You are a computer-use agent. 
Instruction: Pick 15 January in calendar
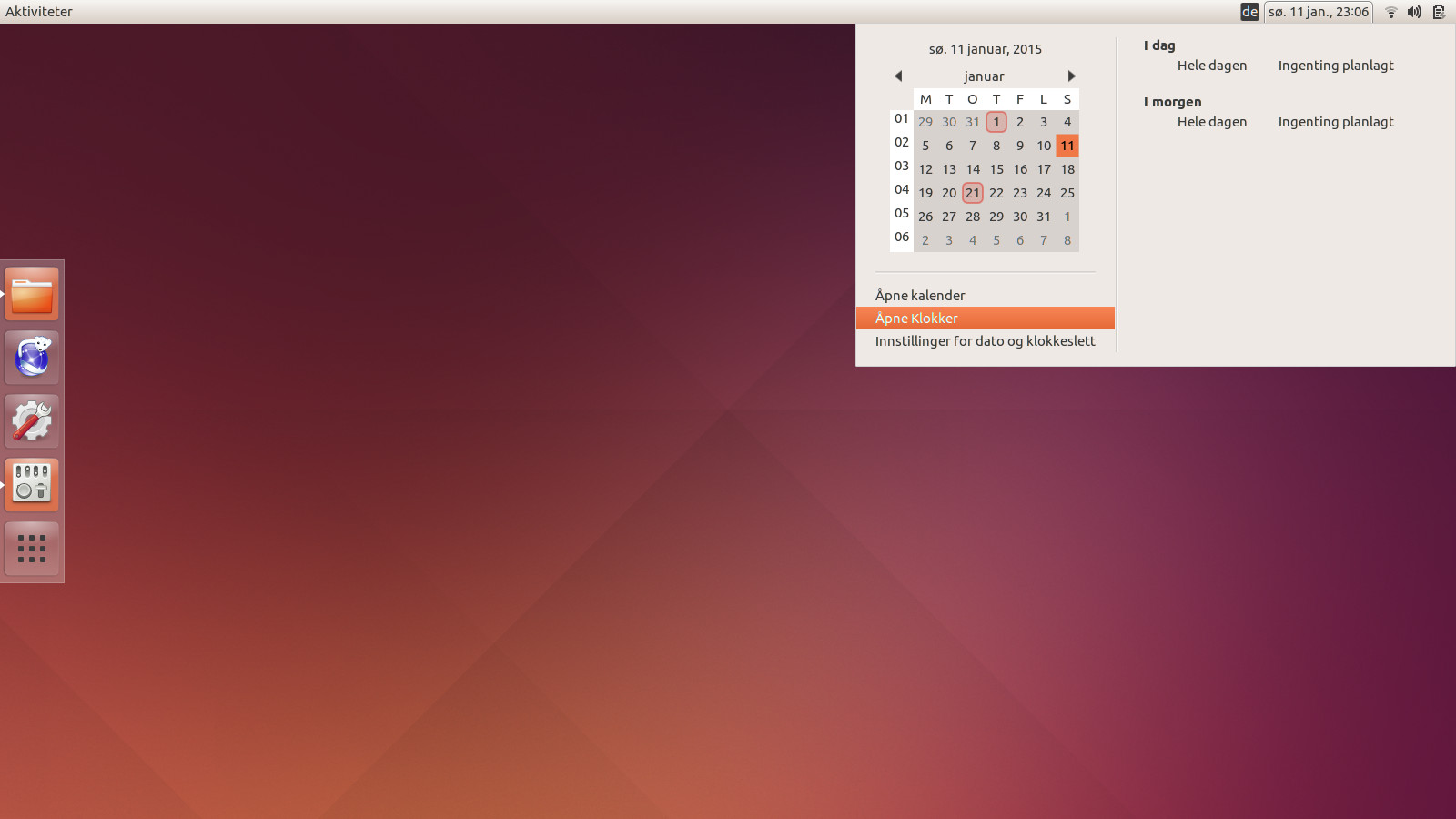coord(996,169)
